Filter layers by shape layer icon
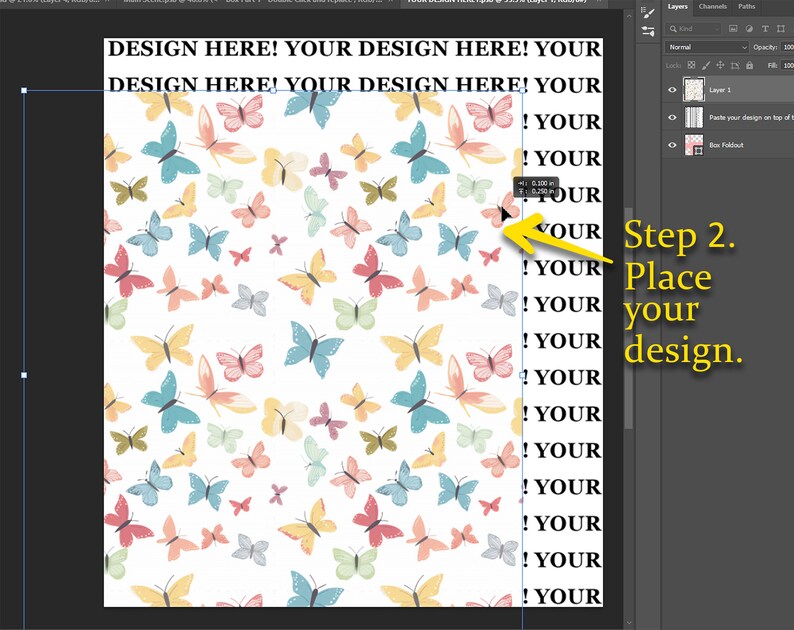The height and width of the screenshot is (630, 794). pos(780,29)
